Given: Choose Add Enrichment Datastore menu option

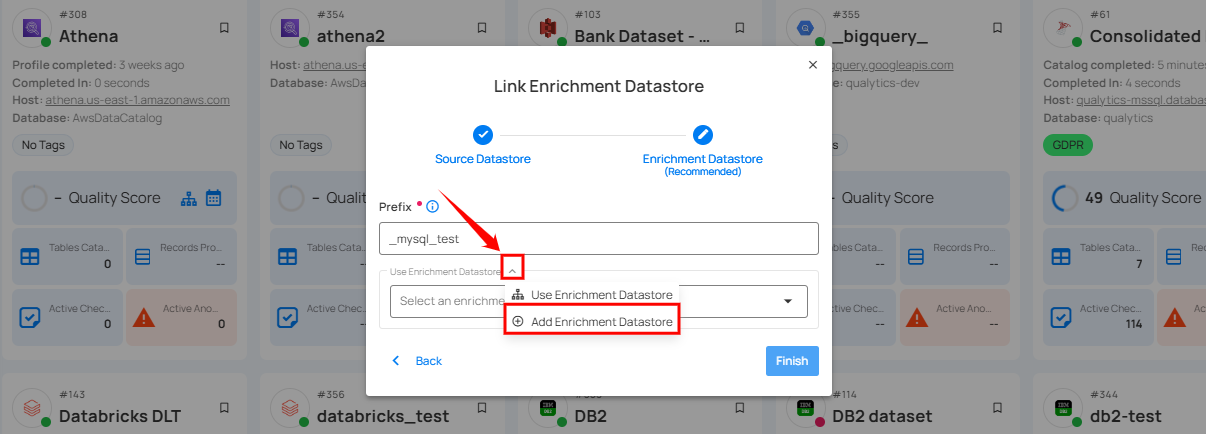Looking at the screenshot, I should [x=591, y=321].
